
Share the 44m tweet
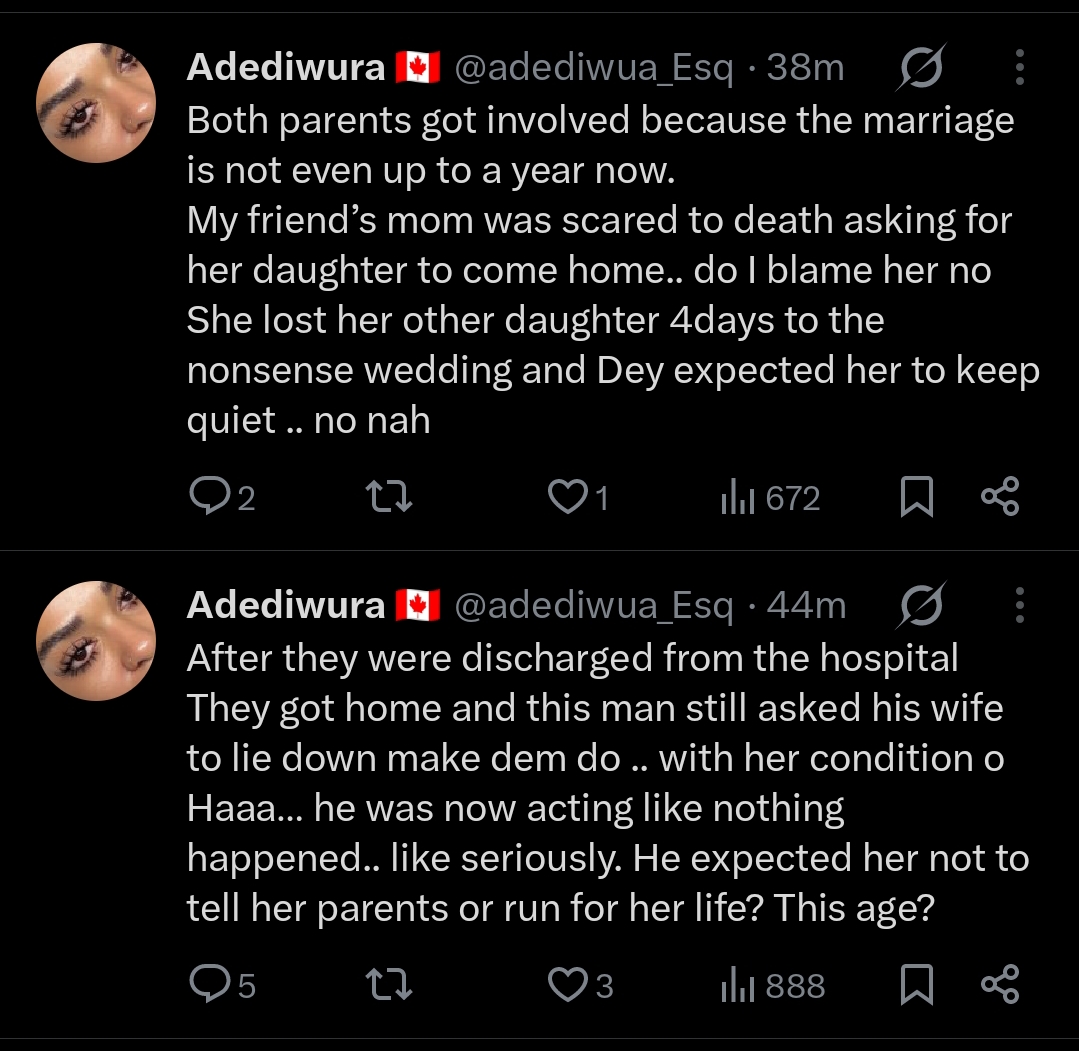(999, 985)
